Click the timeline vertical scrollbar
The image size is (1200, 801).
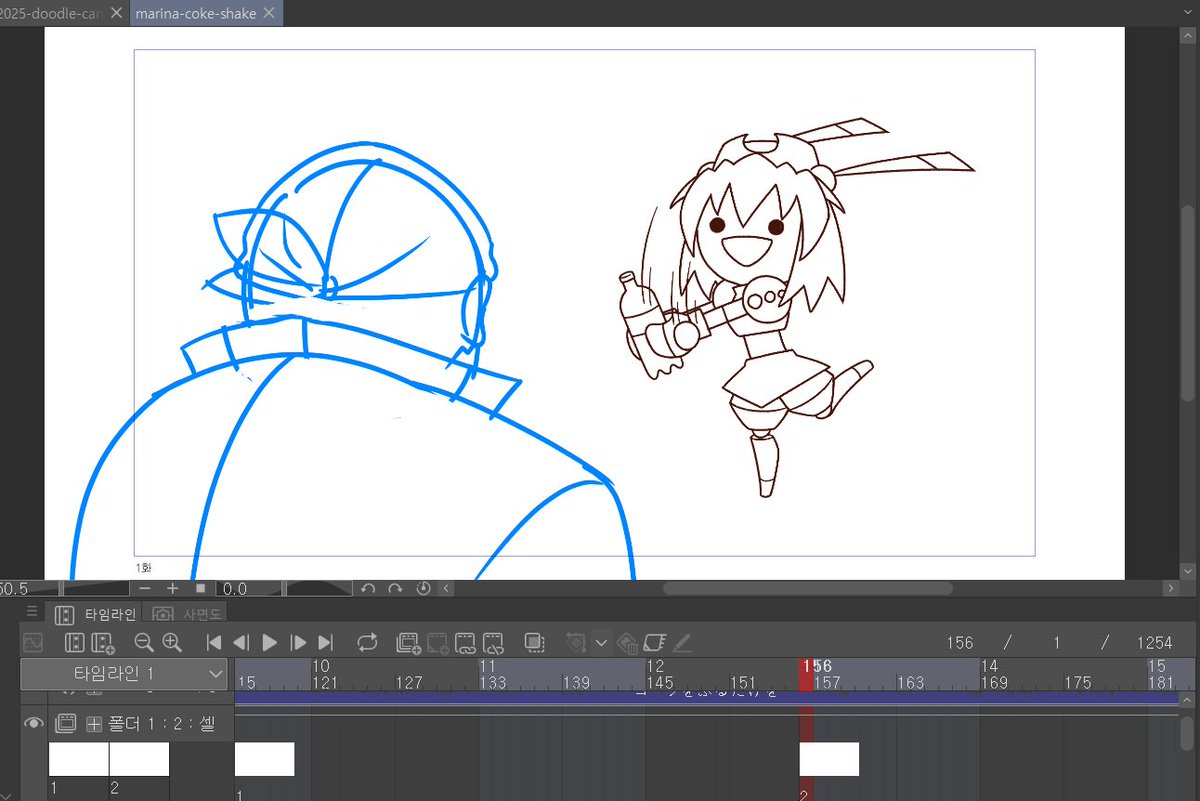(x=1188, y=732)
